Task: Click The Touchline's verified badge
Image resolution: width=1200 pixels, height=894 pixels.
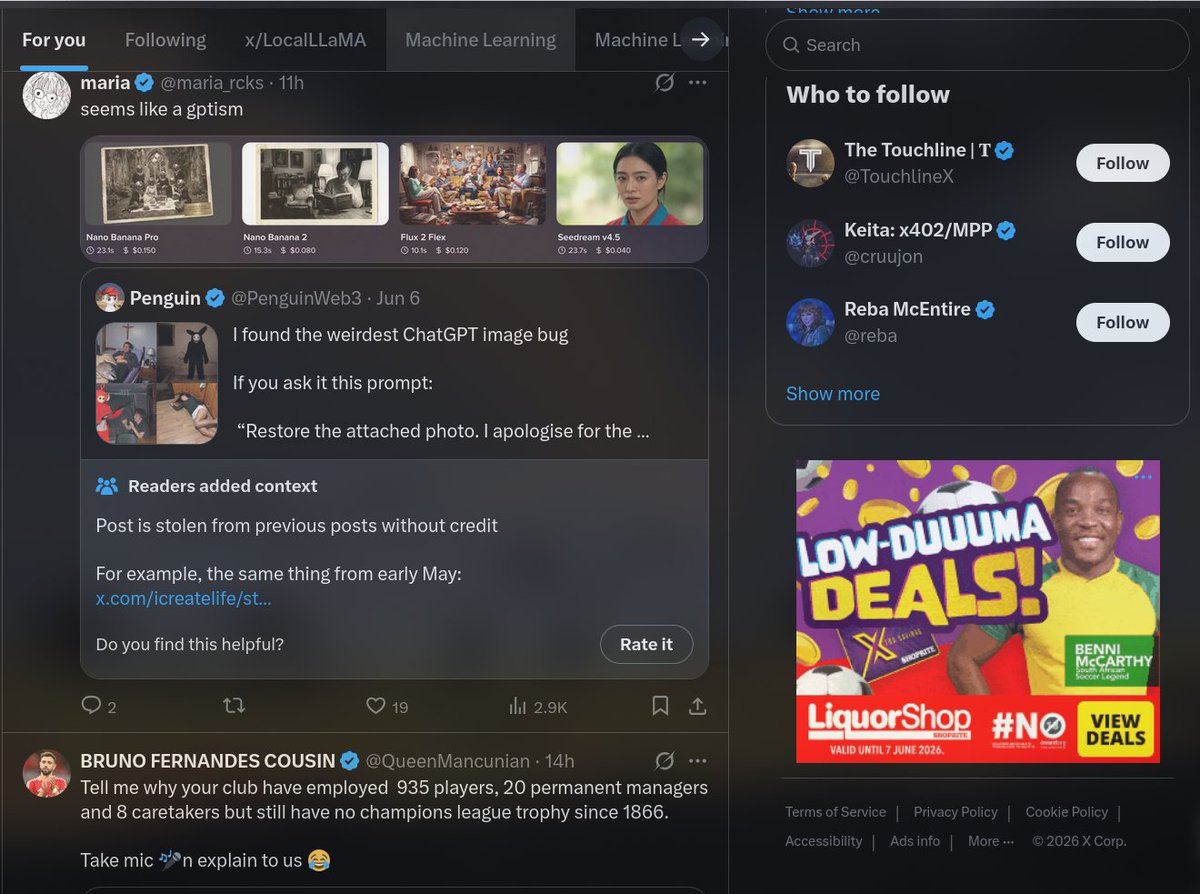Action: (x=1004, y=150)
